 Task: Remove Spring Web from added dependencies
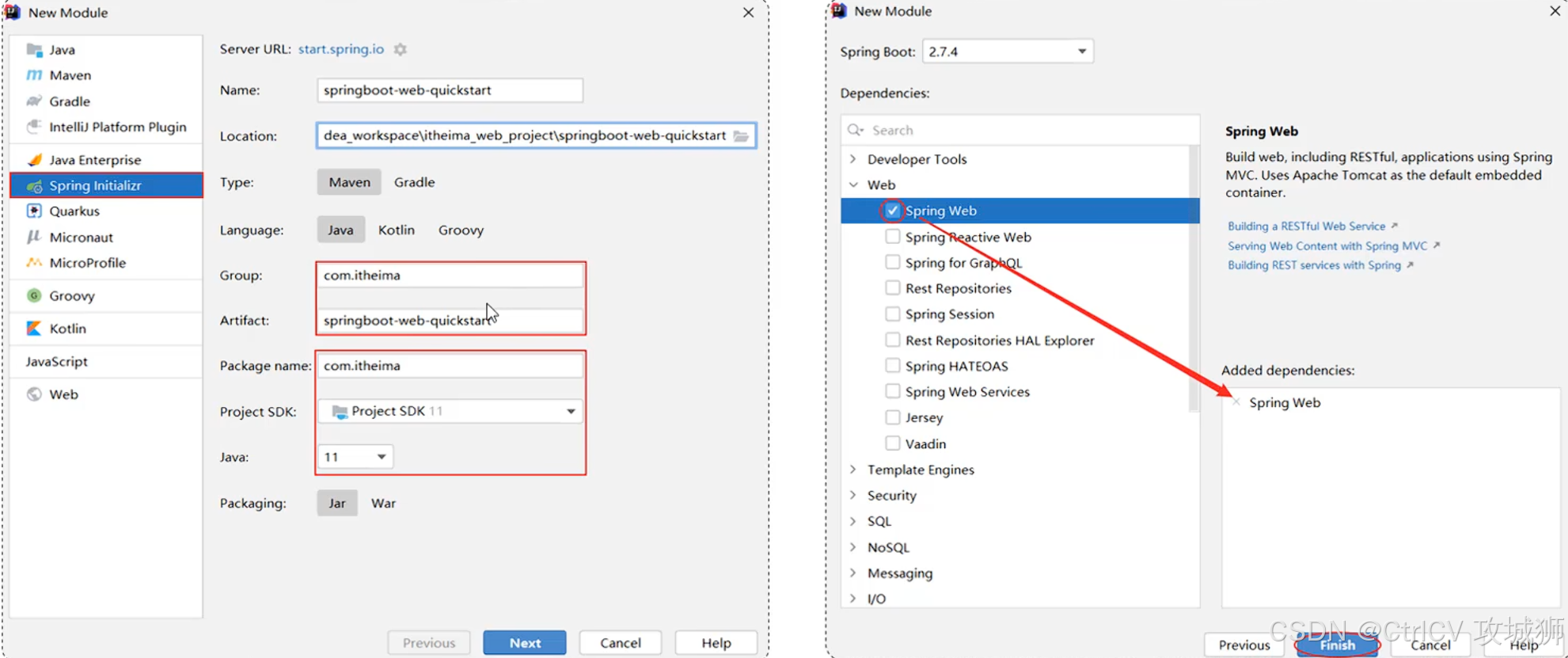coord(1236,402)
